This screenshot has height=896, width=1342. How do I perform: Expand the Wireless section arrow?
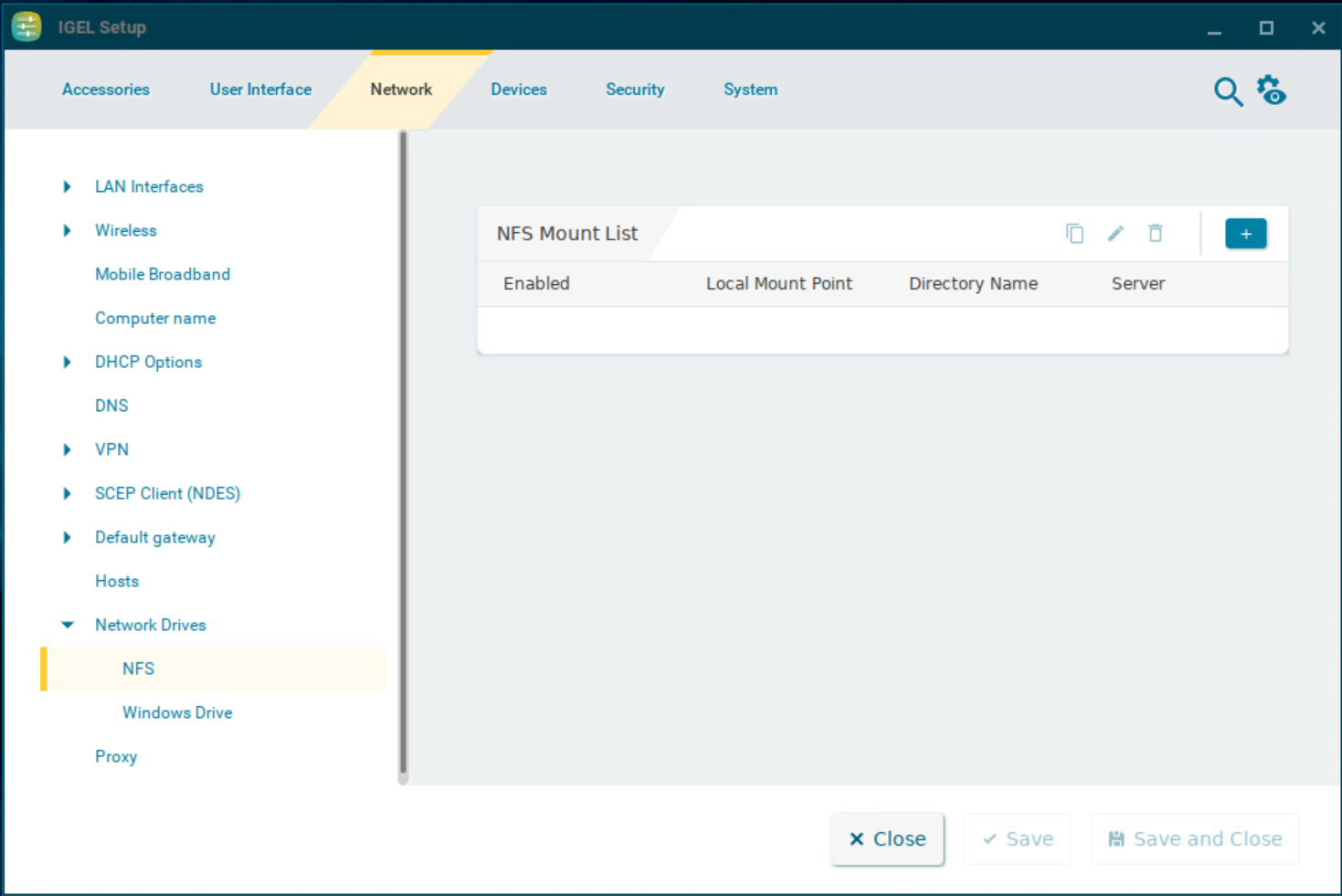67,231
